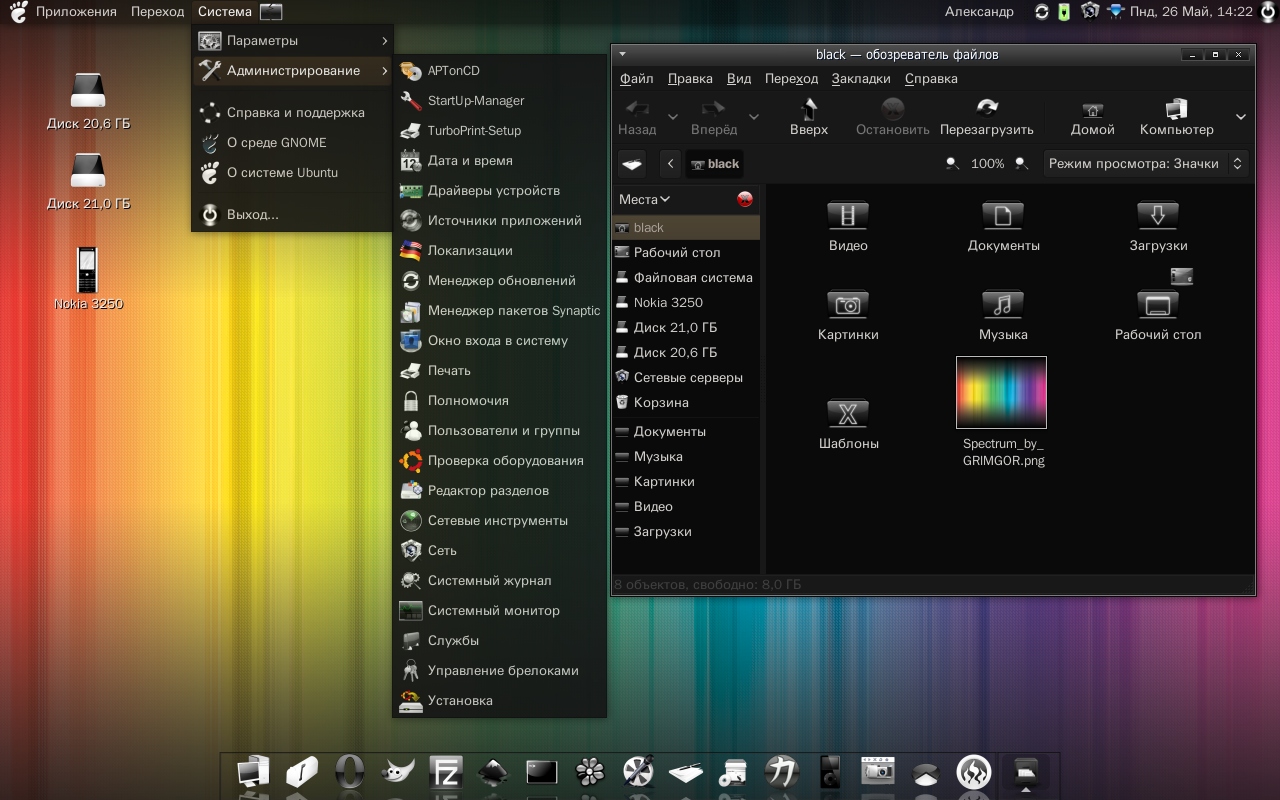
Task: Open the view mode dropdown (Режим просмотра: Значки)
Action: click(x=1145, y=163)
